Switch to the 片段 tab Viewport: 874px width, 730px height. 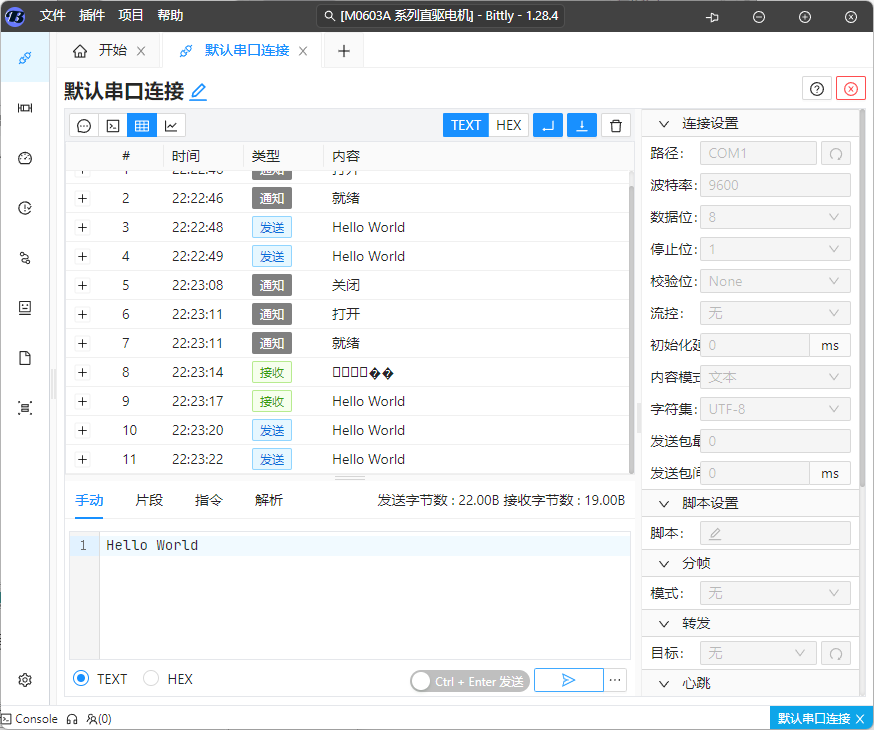pos(149,500)
